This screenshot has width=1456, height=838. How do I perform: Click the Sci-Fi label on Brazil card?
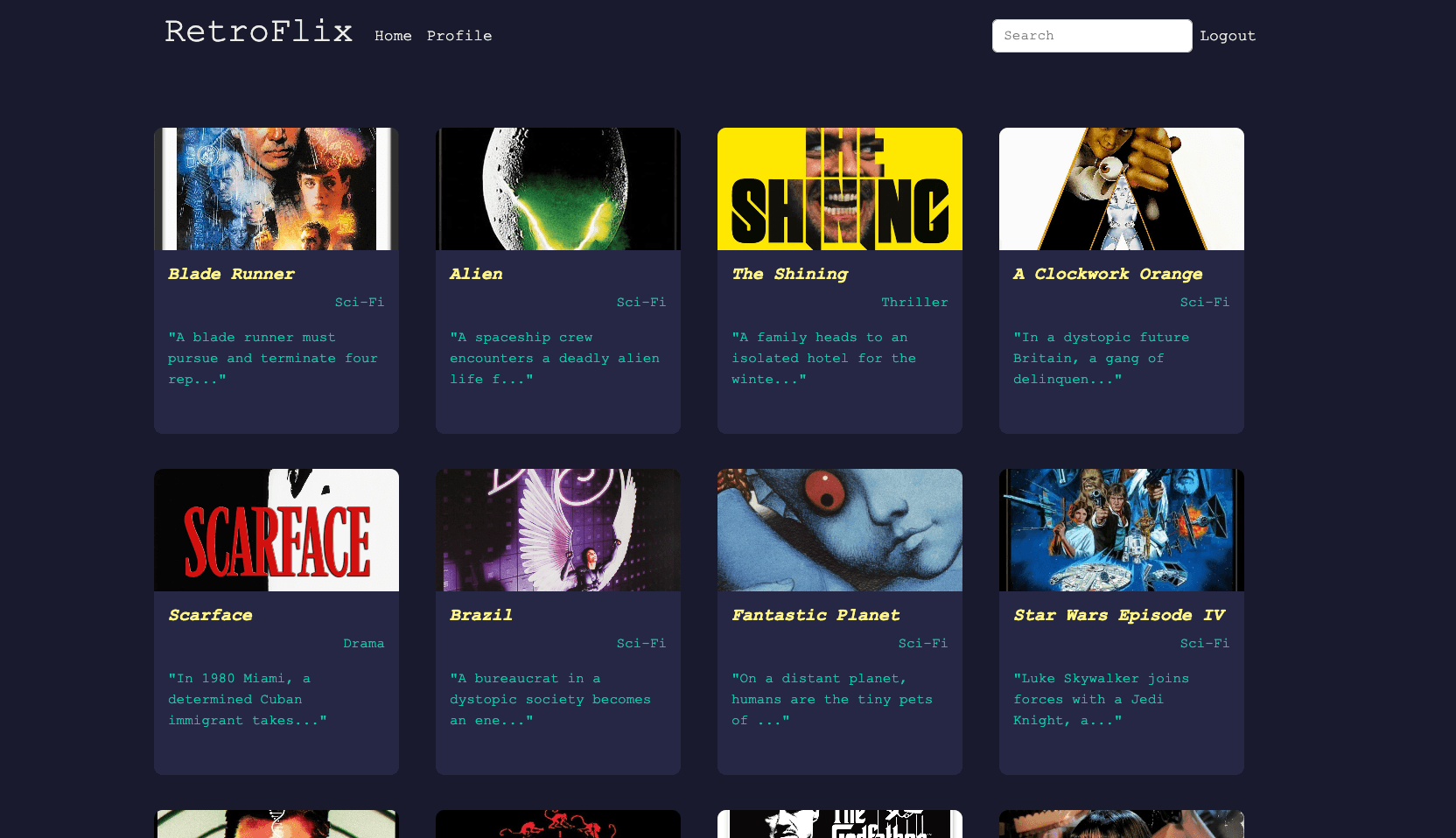click(x=640, y=643)
